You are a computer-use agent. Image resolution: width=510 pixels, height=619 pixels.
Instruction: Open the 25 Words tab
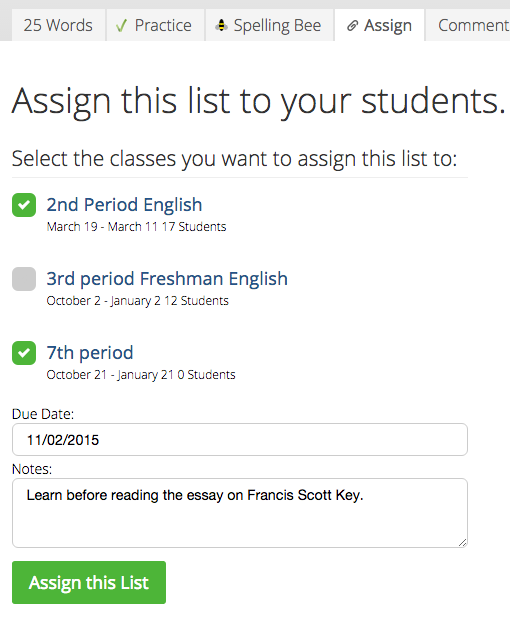point(58,25)
